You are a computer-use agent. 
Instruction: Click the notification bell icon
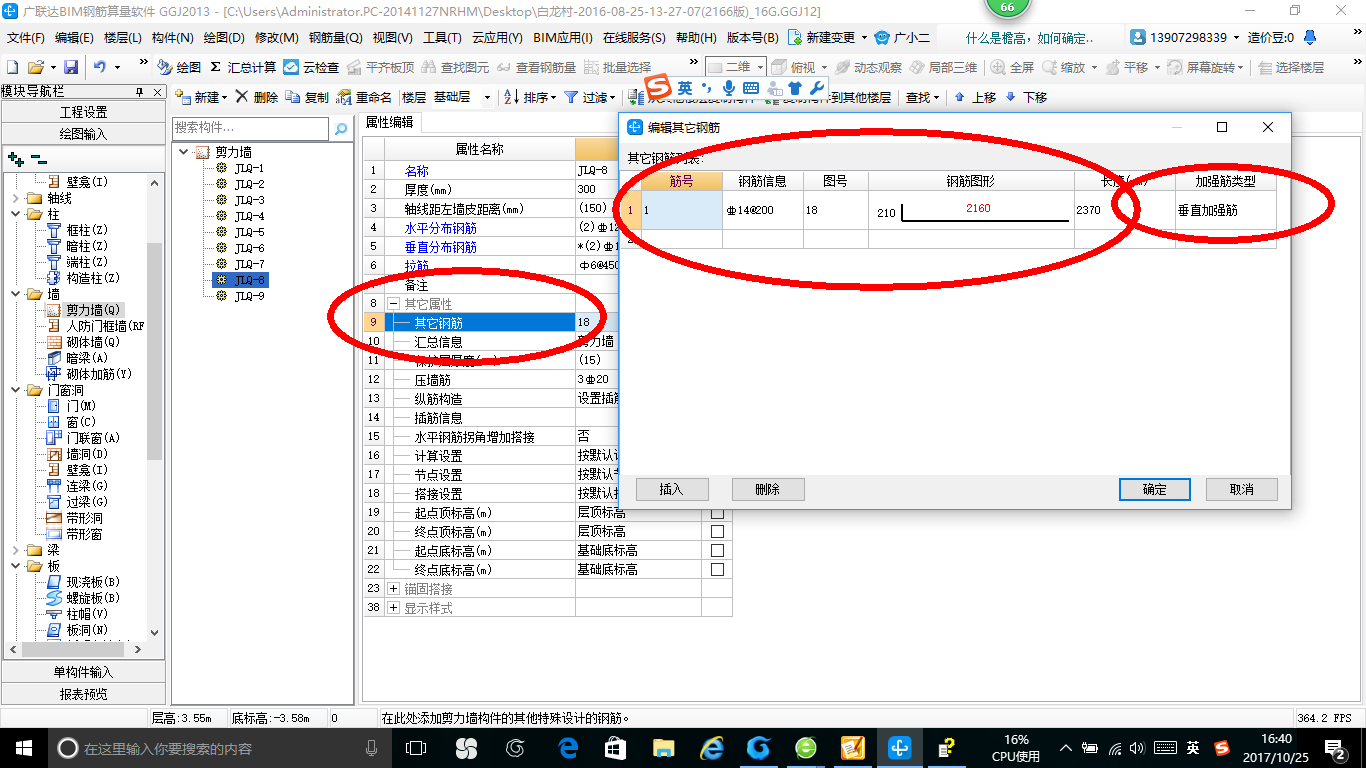point(1308,37)
